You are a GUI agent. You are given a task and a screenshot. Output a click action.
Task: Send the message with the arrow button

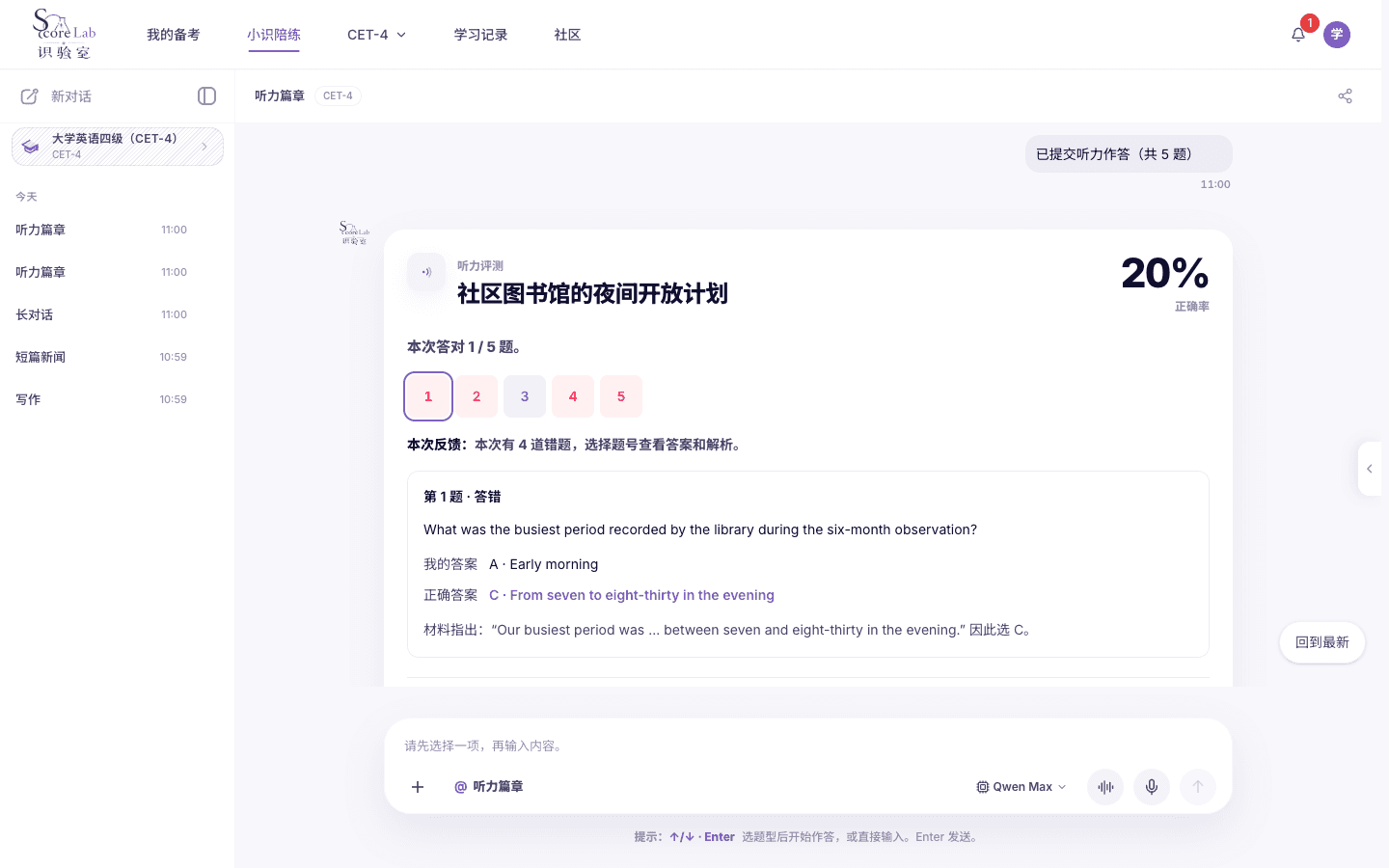coord(1198,787)
